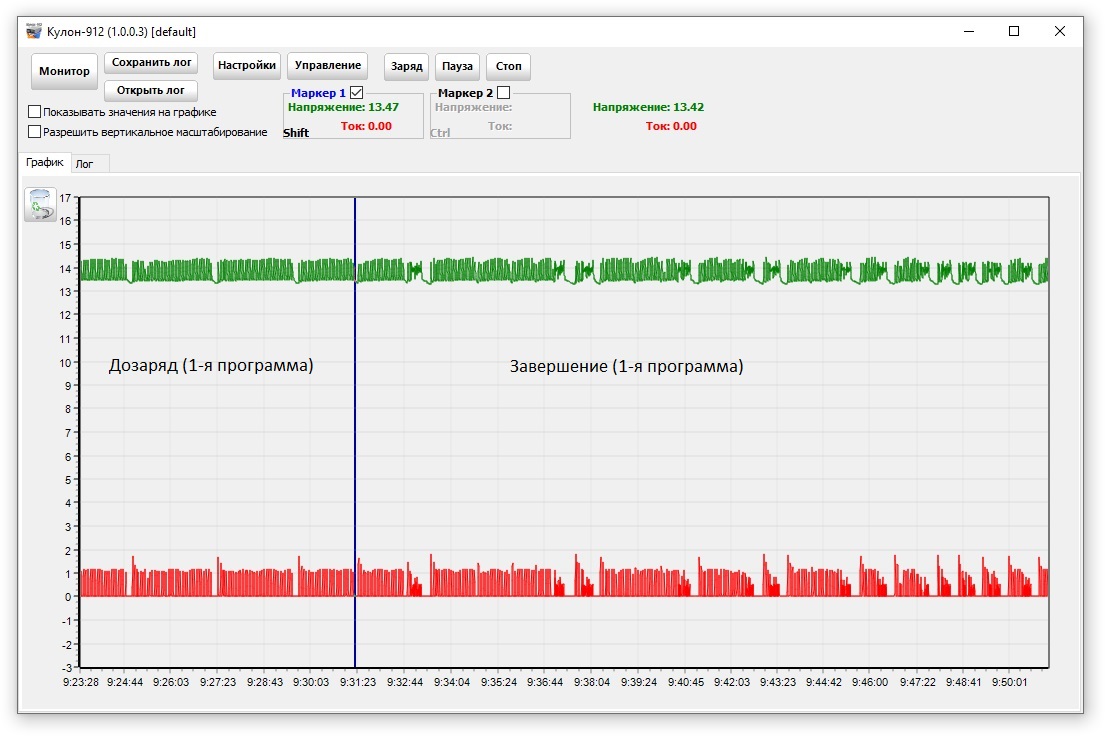Select the График tab

tap(45, 162)
